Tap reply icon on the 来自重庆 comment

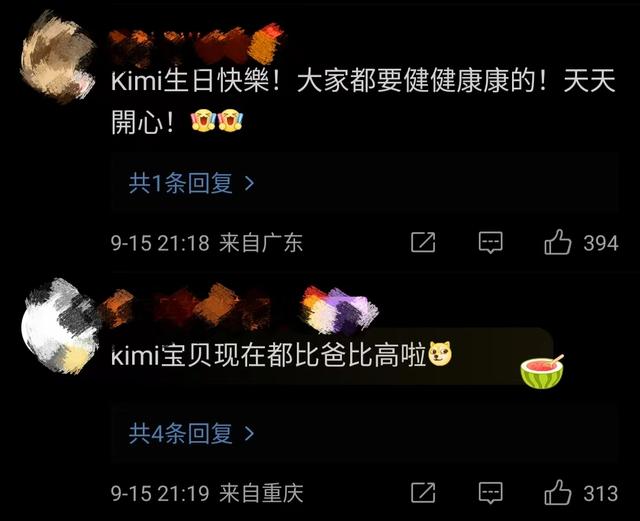(491, 493)
